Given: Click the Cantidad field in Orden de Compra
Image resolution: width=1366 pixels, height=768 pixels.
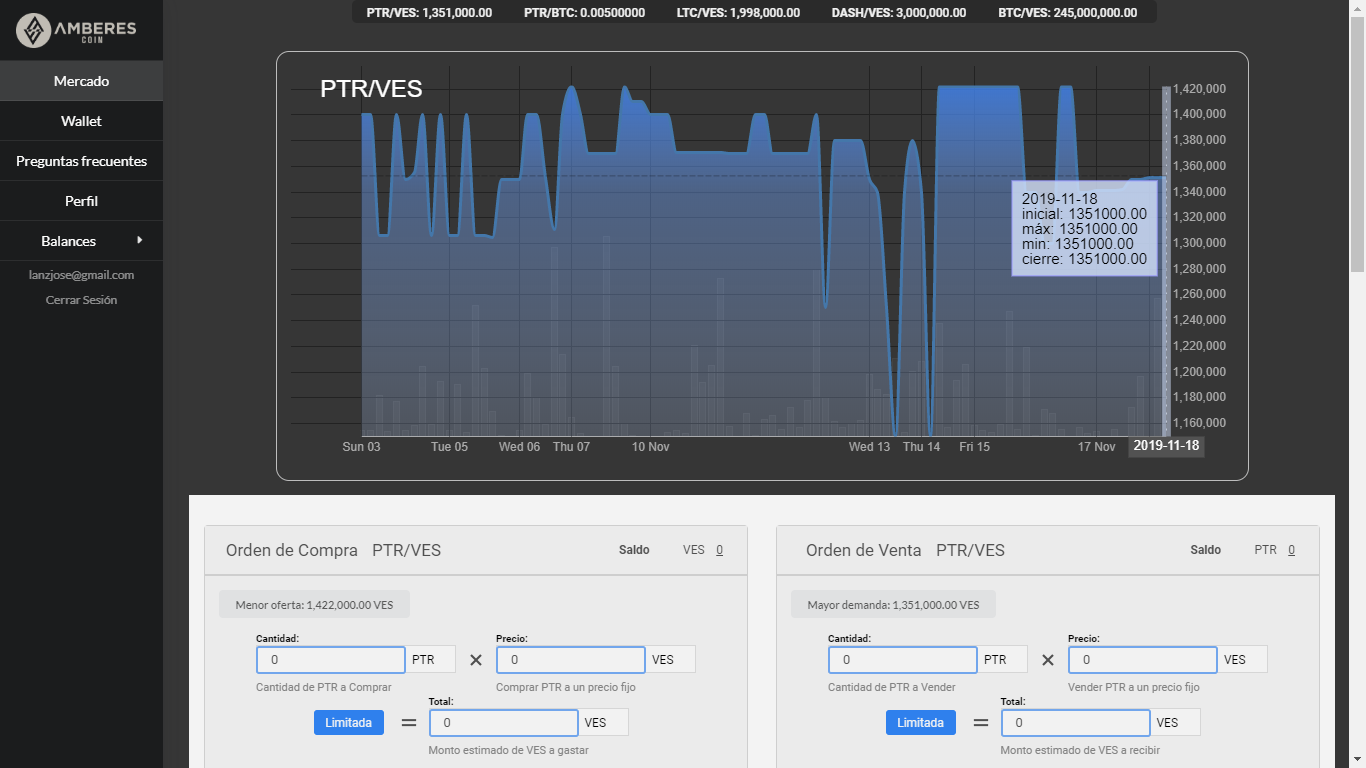Looking at the screenshot, I should [x=331, y=660].
